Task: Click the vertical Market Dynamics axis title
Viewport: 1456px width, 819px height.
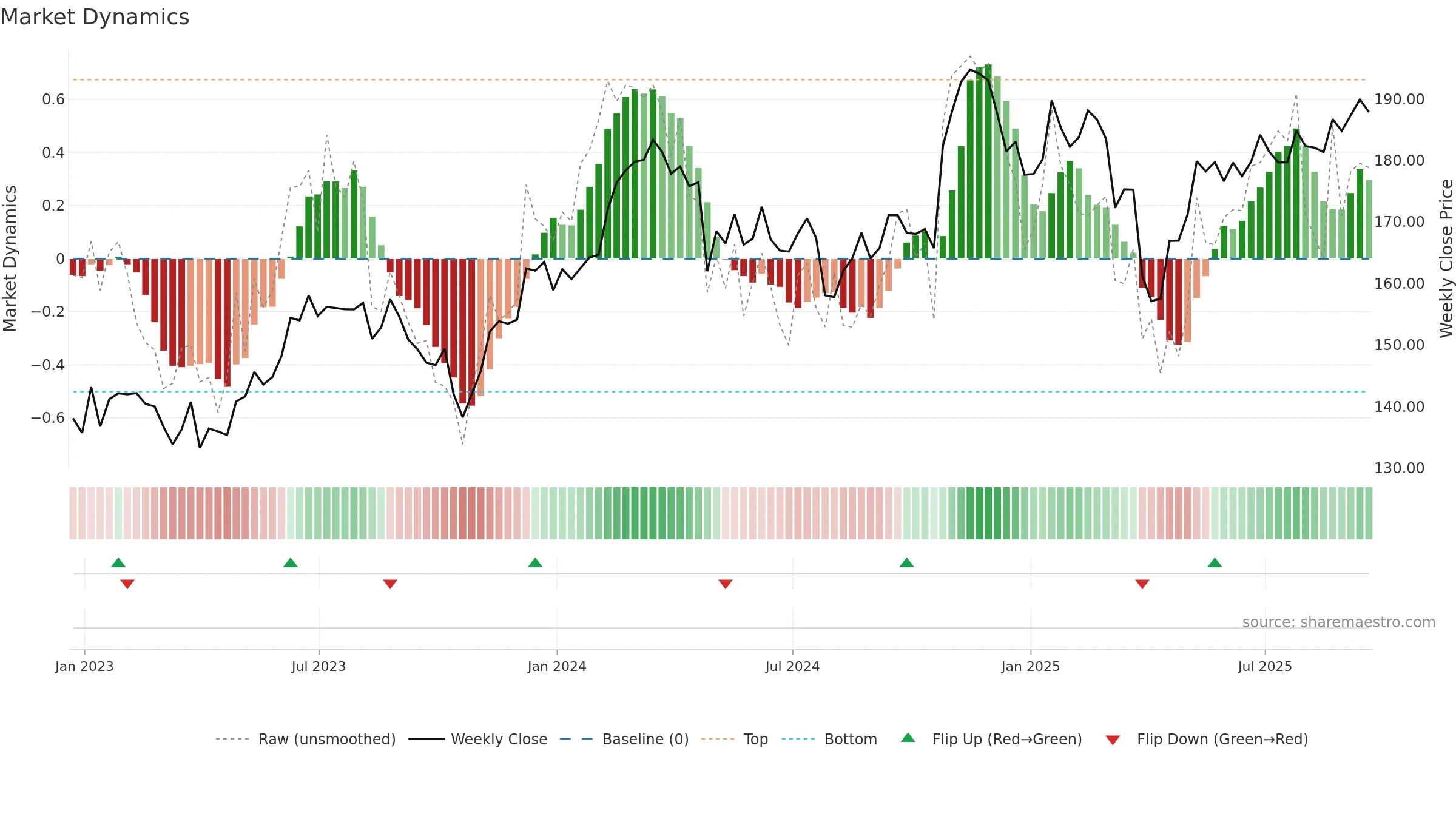Action: 10,258
